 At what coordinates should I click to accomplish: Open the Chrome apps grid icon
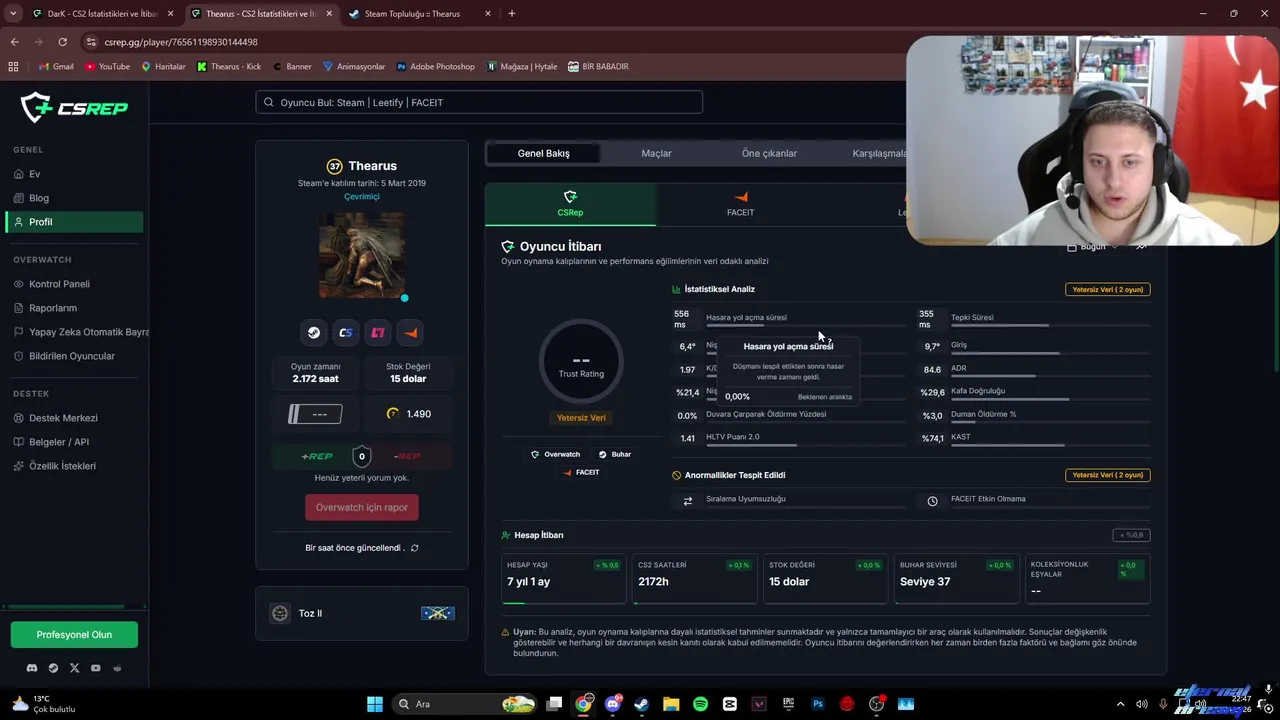pos(13,66)
